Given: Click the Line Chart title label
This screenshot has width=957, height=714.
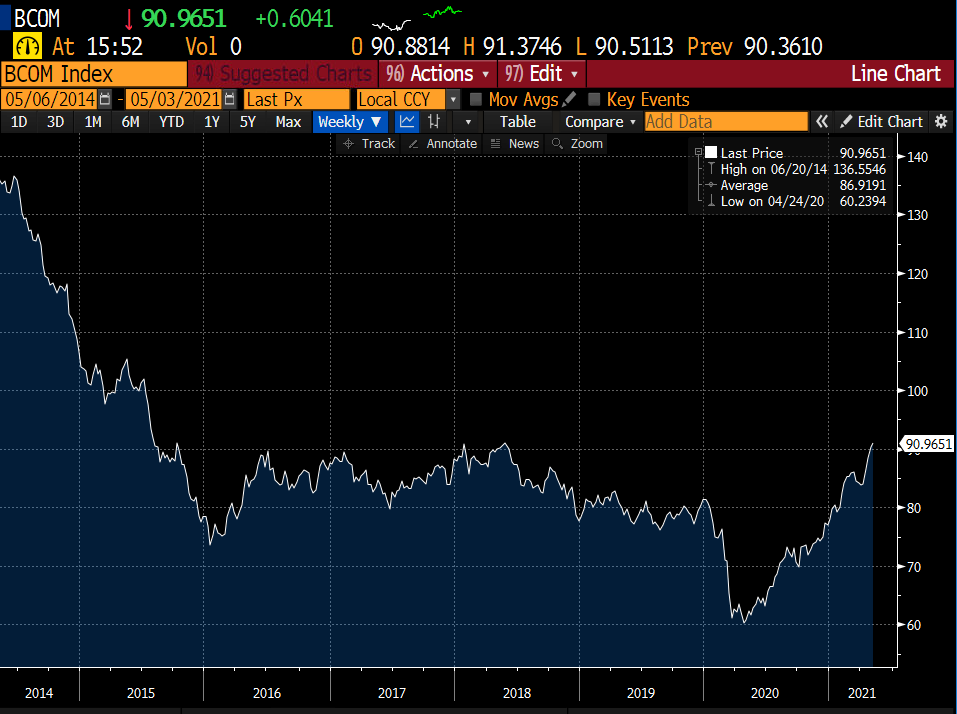Looking at the screenshot, I should click(x=895, y=74).
